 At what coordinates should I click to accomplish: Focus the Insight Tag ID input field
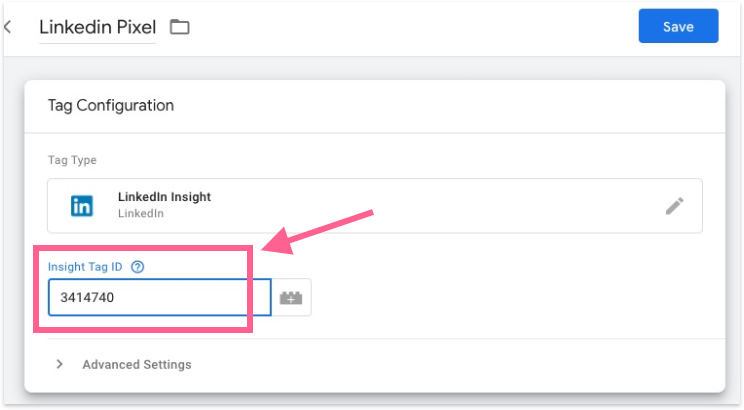pos(160,298)
